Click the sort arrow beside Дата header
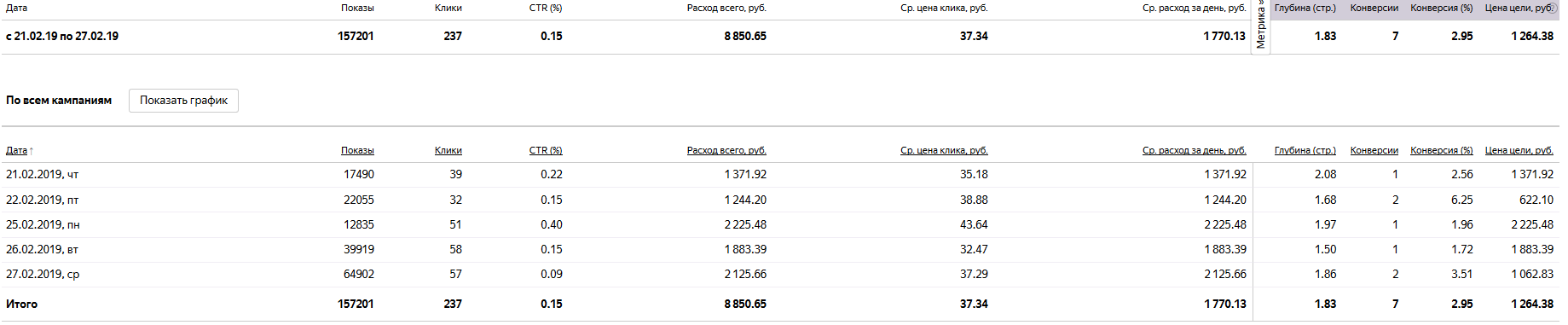This screenshot has width=1568, height=325. 32,151
